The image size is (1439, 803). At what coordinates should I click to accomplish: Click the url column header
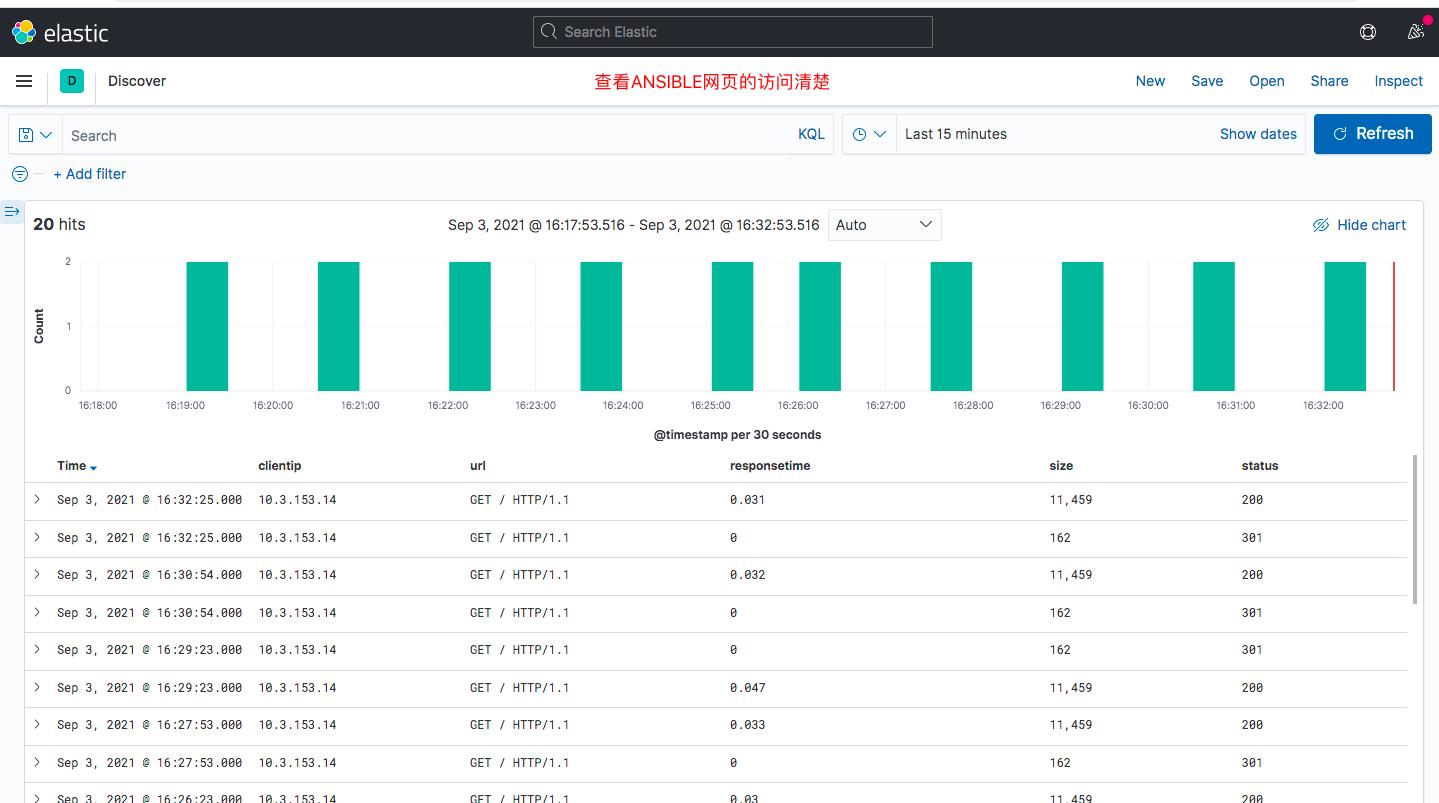[478, 466]
